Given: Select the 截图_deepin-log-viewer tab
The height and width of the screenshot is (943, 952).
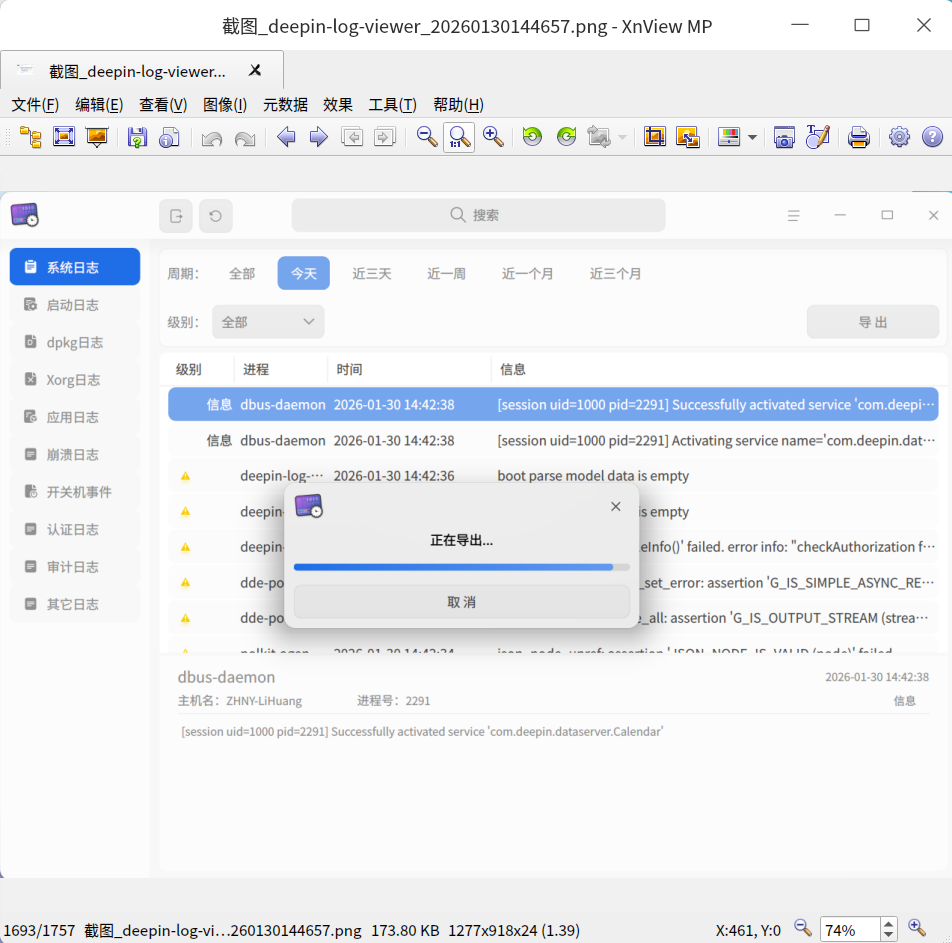Looking at the screenshot, I should 141,71.
